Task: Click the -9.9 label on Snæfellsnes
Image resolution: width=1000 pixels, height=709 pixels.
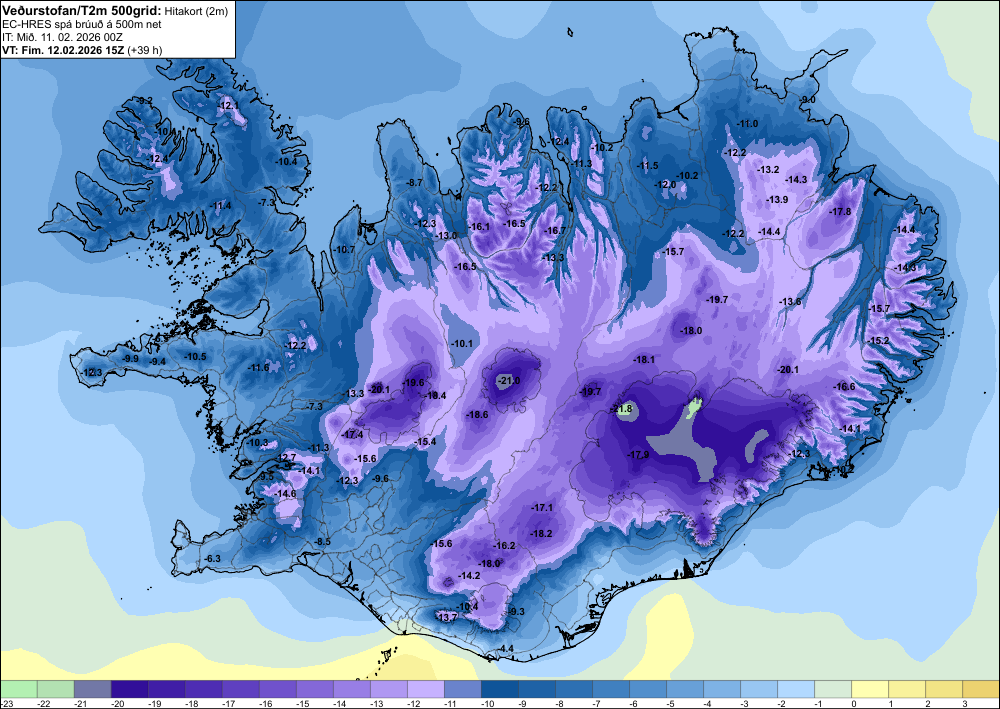Action: [x=131, y=358]
